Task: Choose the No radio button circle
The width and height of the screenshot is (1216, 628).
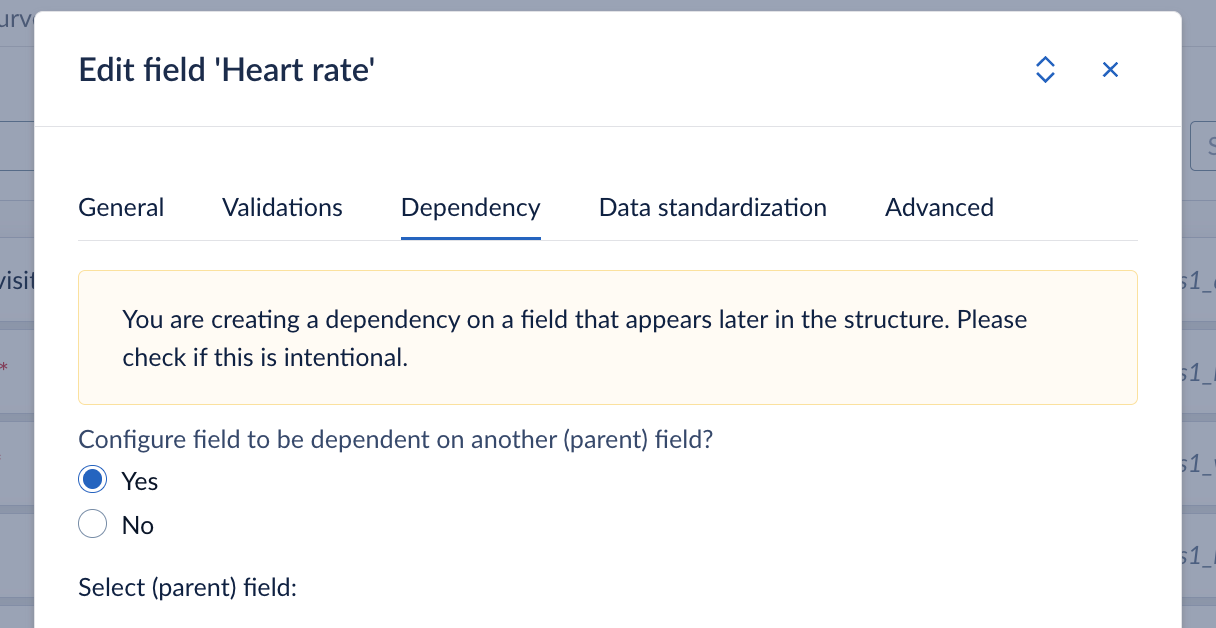Action: pyautogui.click(x=93, y=524)
